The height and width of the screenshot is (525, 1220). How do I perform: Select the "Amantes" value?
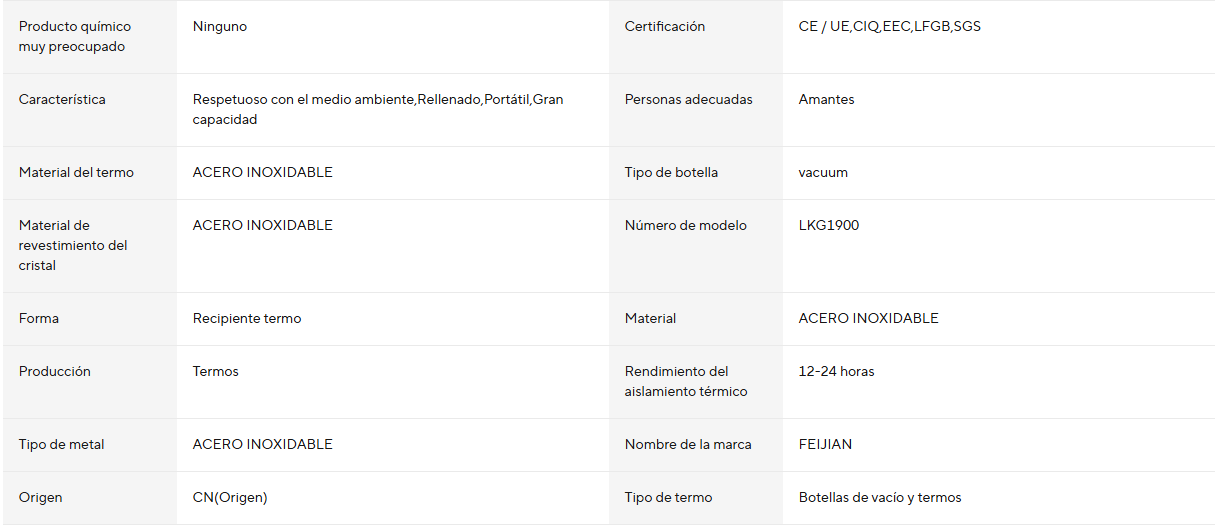pos(826,100)
